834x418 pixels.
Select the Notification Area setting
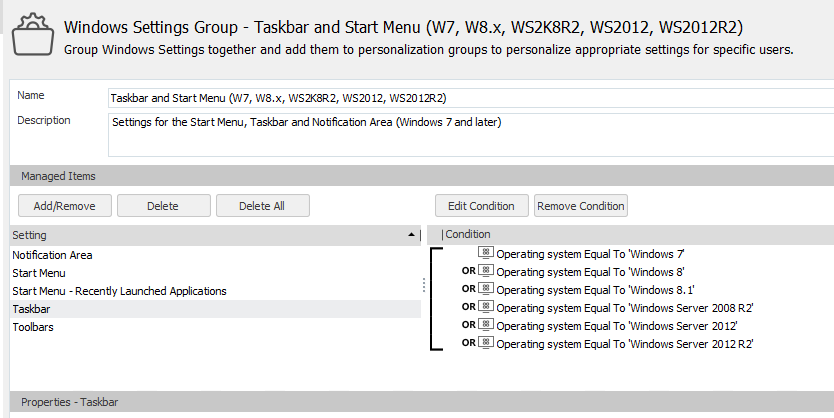coord(52,255)
